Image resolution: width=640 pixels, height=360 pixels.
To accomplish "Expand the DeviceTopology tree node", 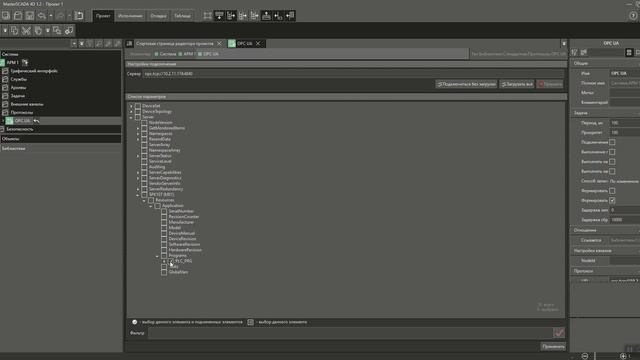I will (131, 111).
